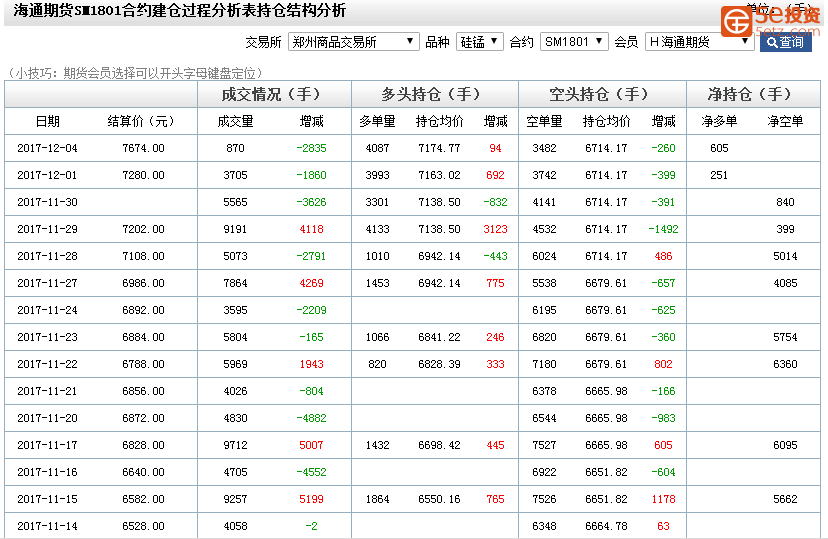Click long change value 3123
Image resolution: width=828 pixels, height=539 pixels.
pyautogui.click(x=495, y=229)
